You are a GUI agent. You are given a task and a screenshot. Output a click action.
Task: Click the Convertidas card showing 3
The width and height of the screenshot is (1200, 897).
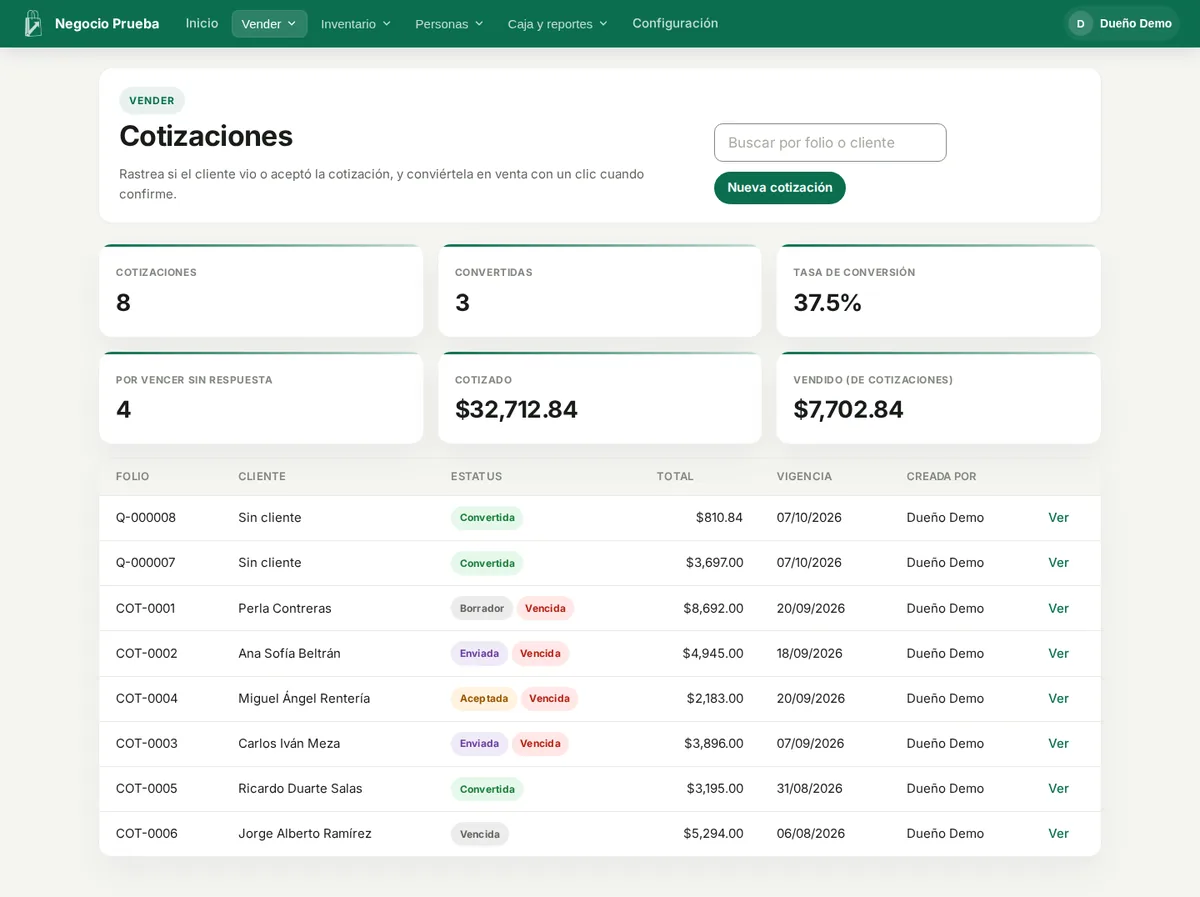click(x=600, y=291)
